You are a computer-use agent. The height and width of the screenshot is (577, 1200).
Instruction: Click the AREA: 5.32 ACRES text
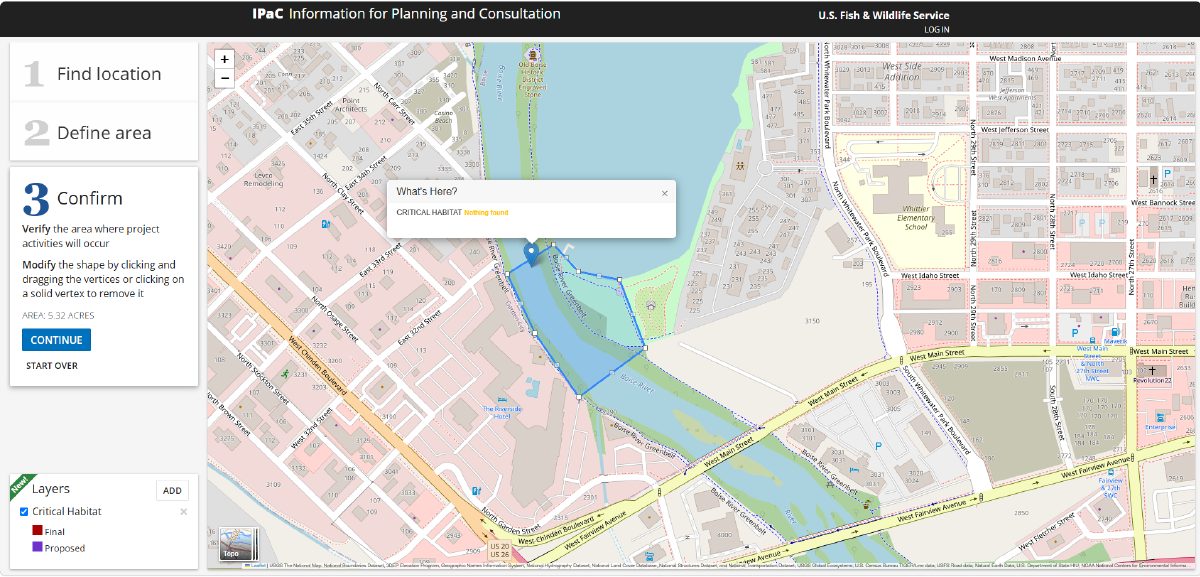pyautogui.click(x=58, y=315)
